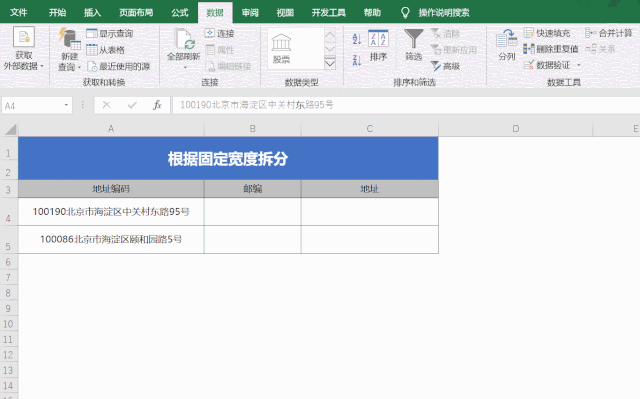The image size is (640, 399).
Task: Click the 地址 header cell
Action: 370,189
